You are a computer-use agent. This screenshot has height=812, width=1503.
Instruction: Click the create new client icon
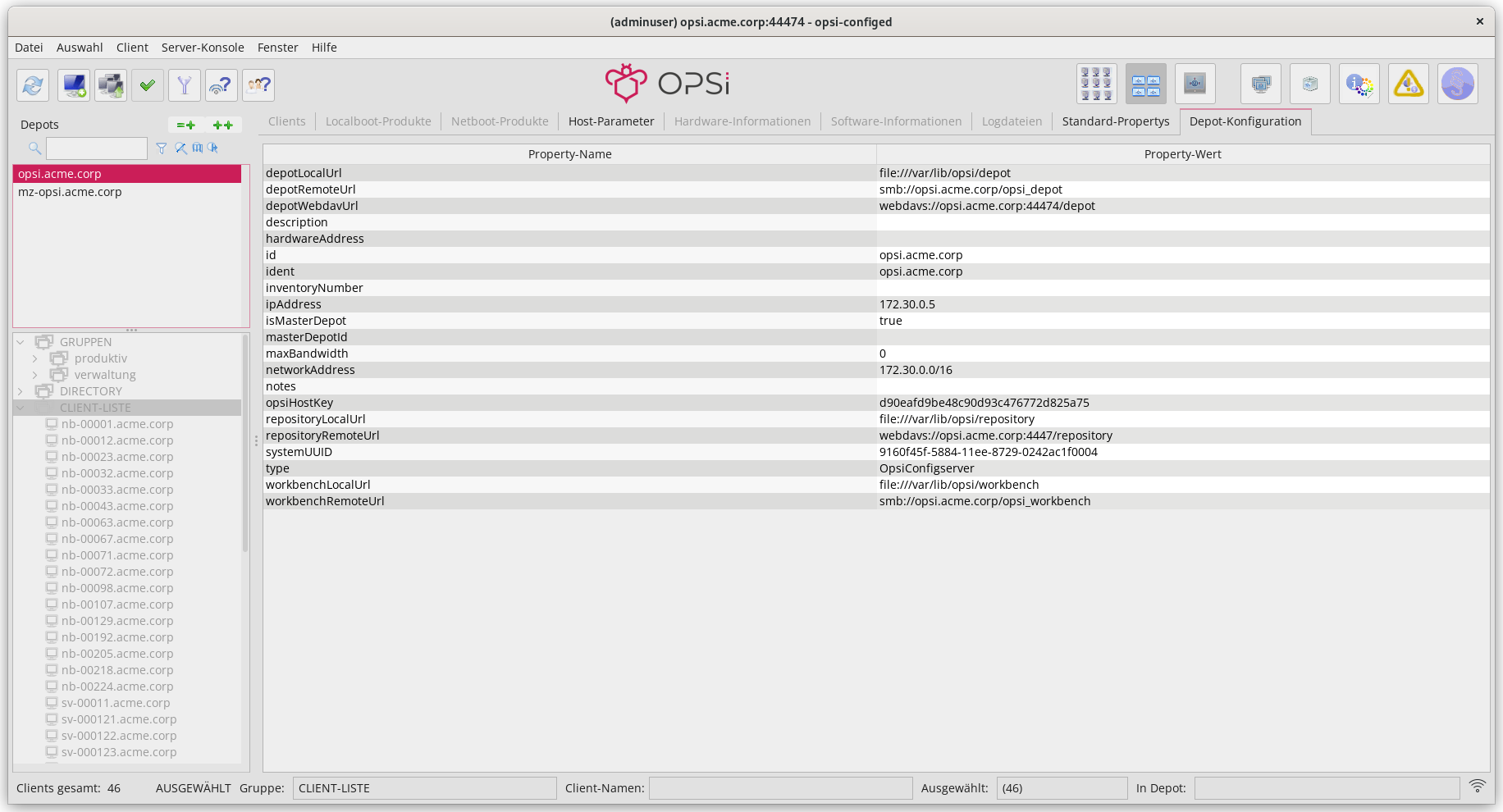point(74,84)
